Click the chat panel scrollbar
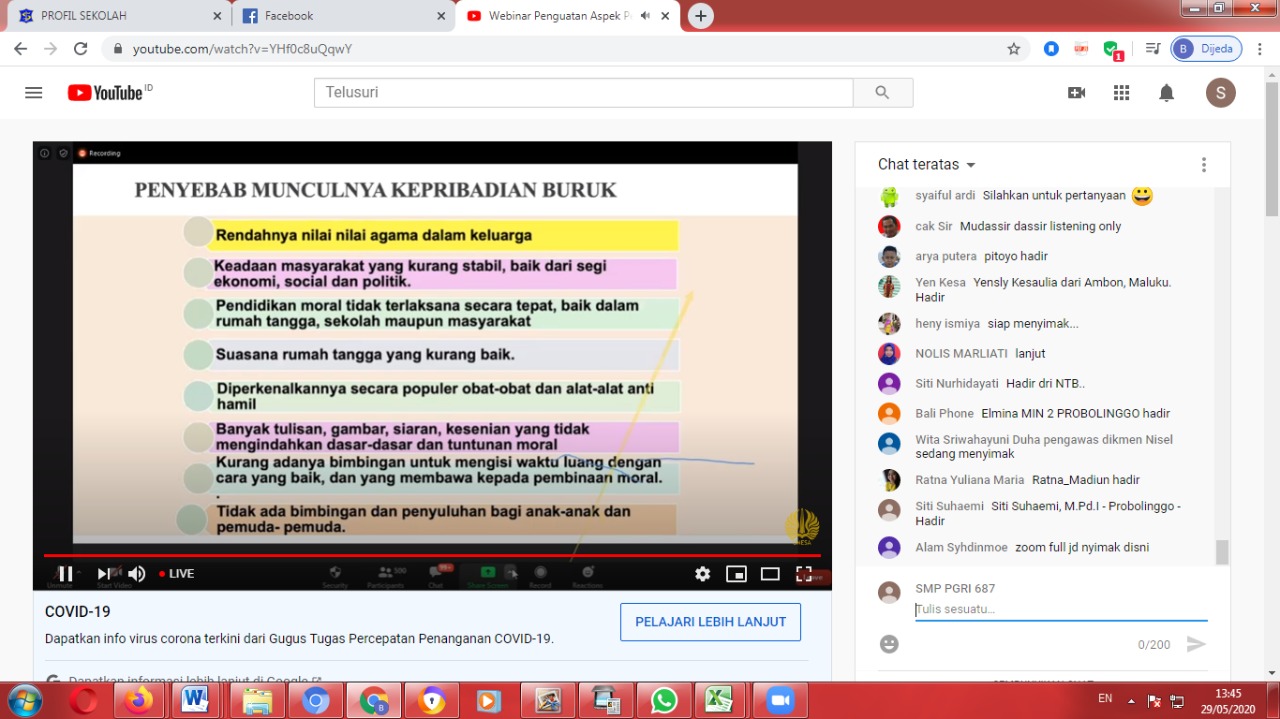 pyautogui.click(x=1222, y=552)
